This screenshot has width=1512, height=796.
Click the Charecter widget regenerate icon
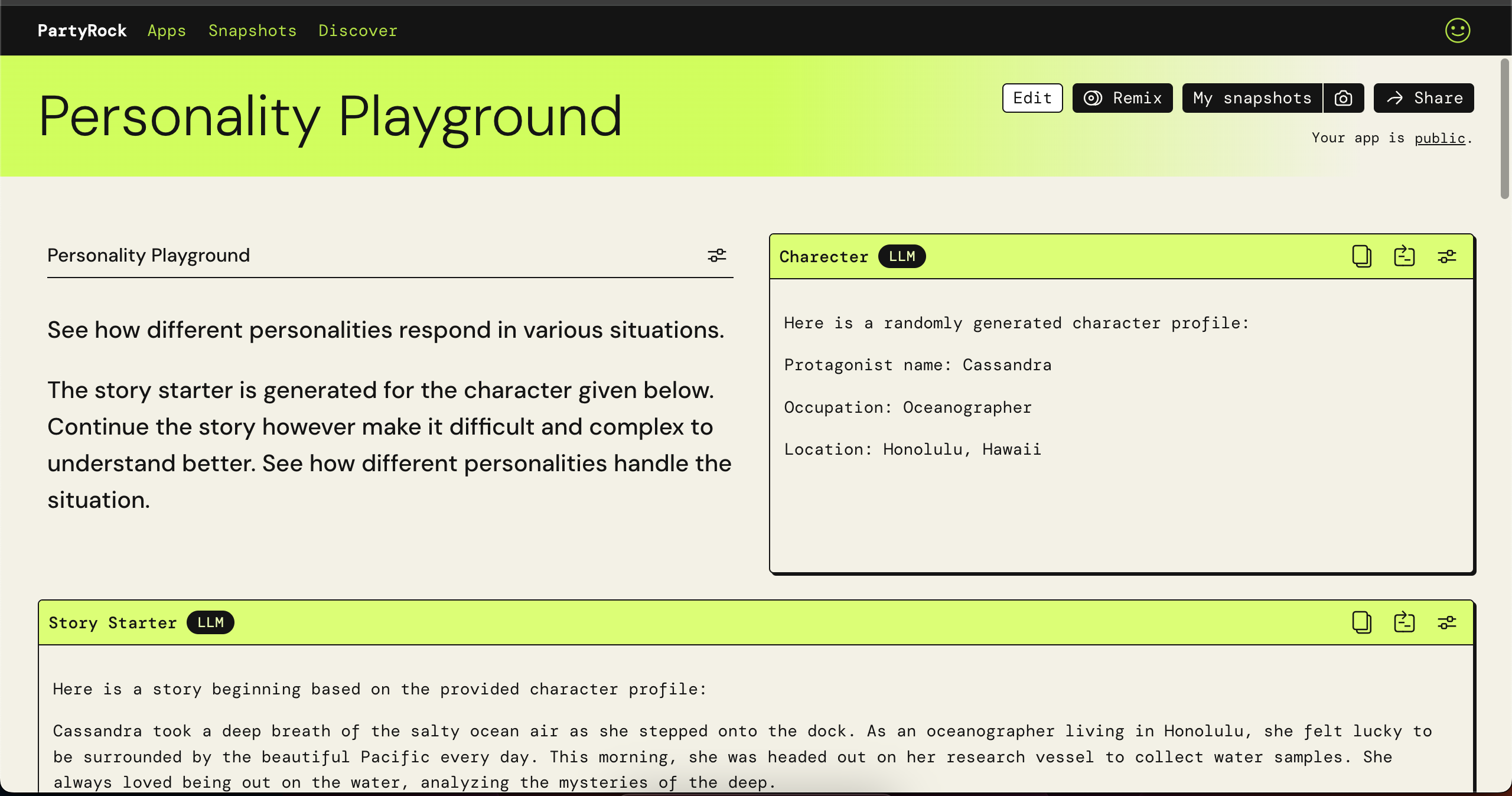point(1404,256)
